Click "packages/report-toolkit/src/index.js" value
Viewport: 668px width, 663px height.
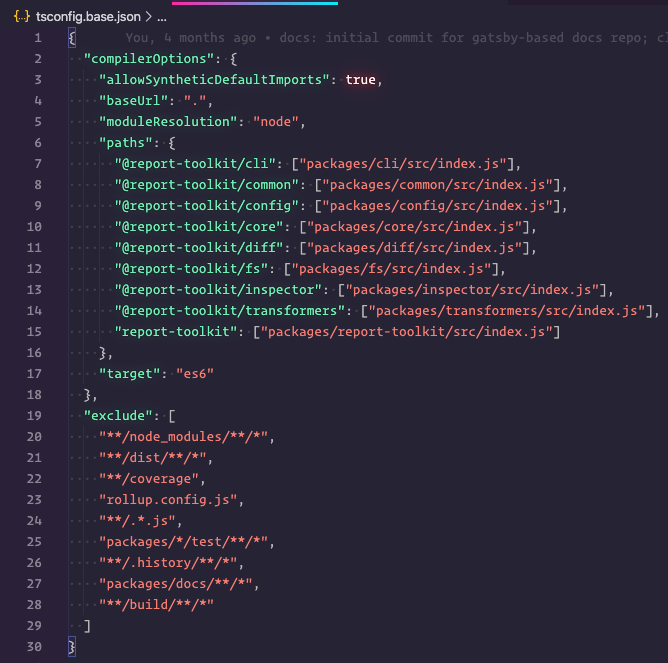tap(407, 332)
